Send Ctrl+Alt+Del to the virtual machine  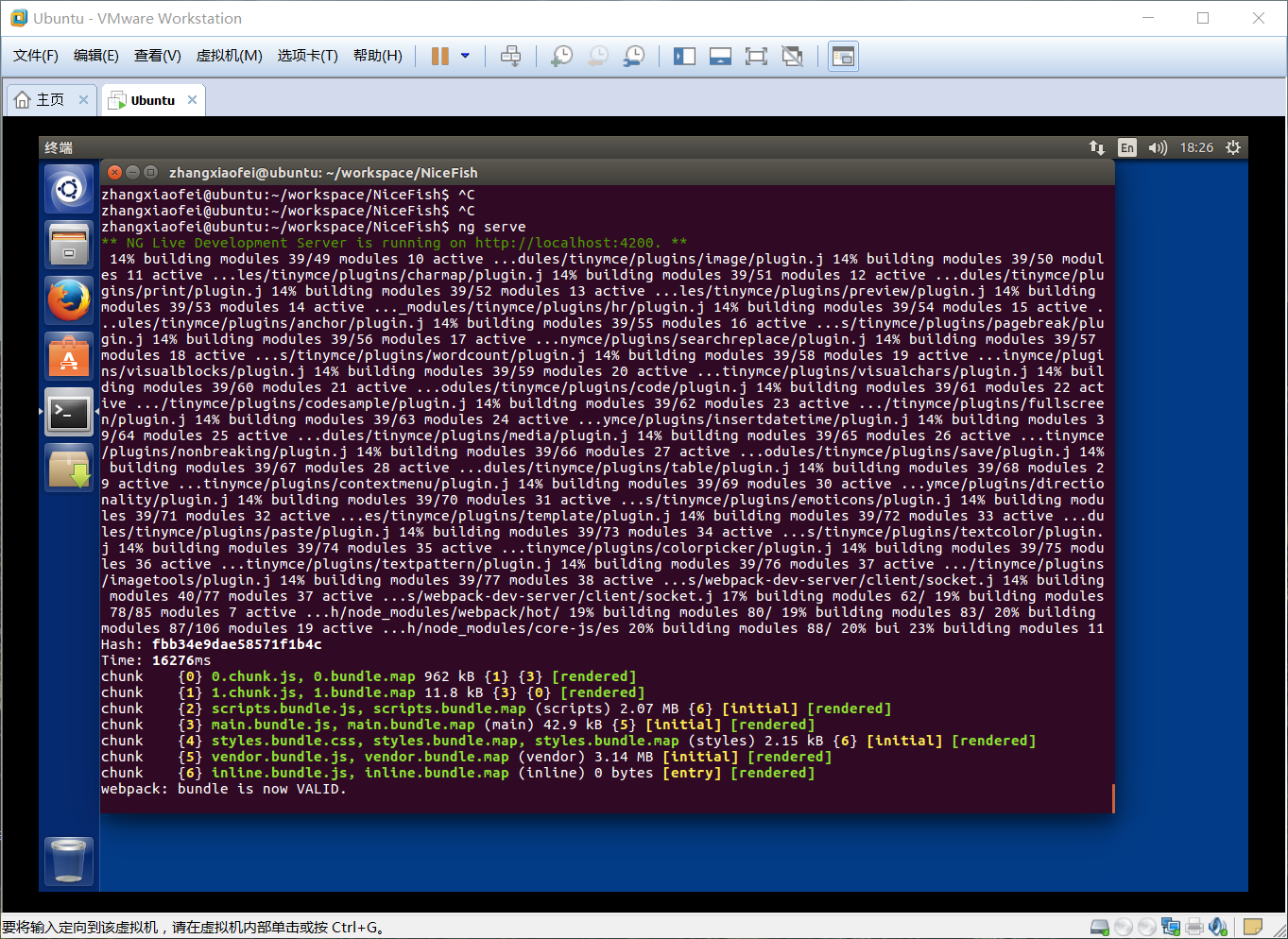pyautogui.click(x=510, y=57)
